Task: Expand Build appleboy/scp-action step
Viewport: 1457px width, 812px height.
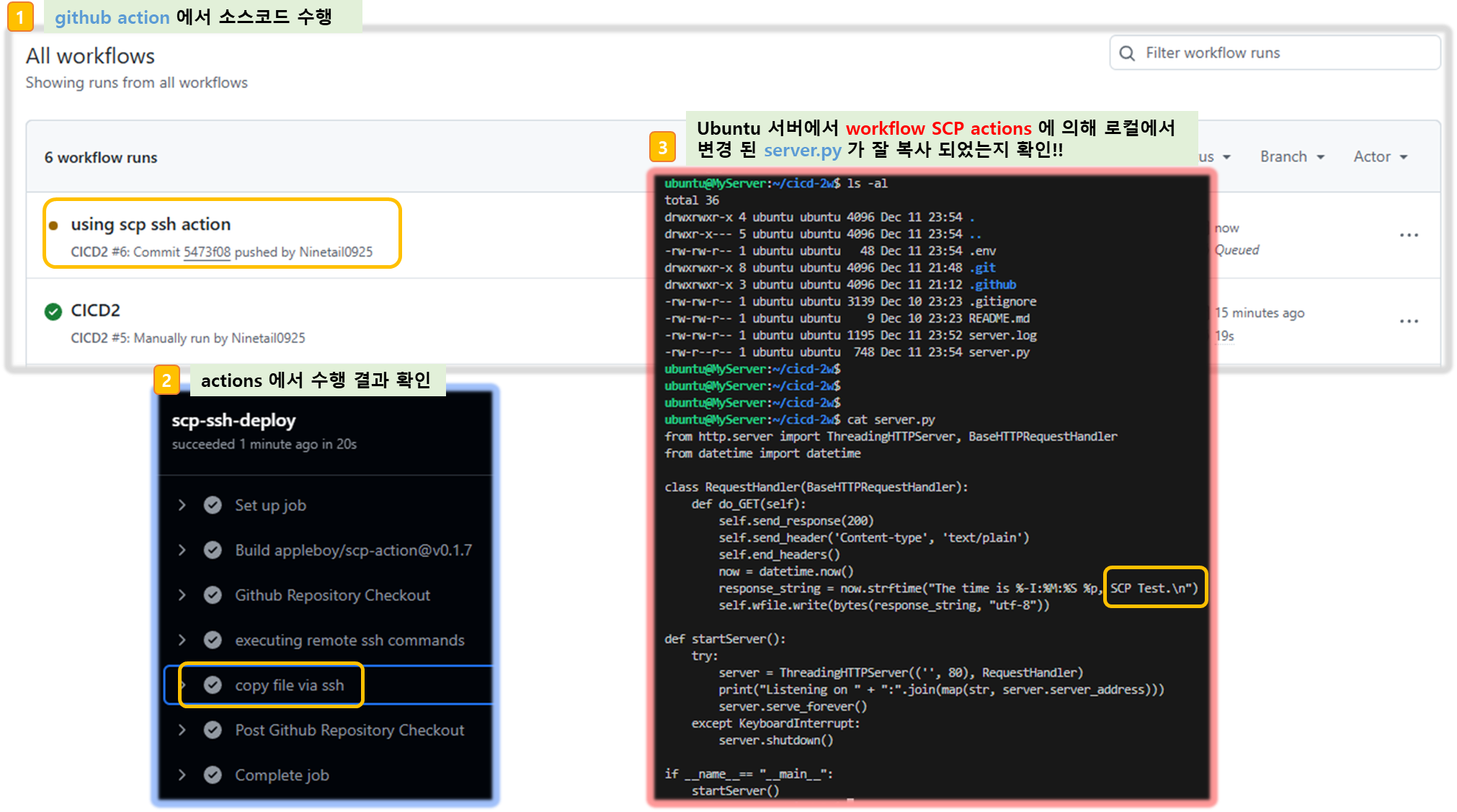Action: tap(182, 550)
